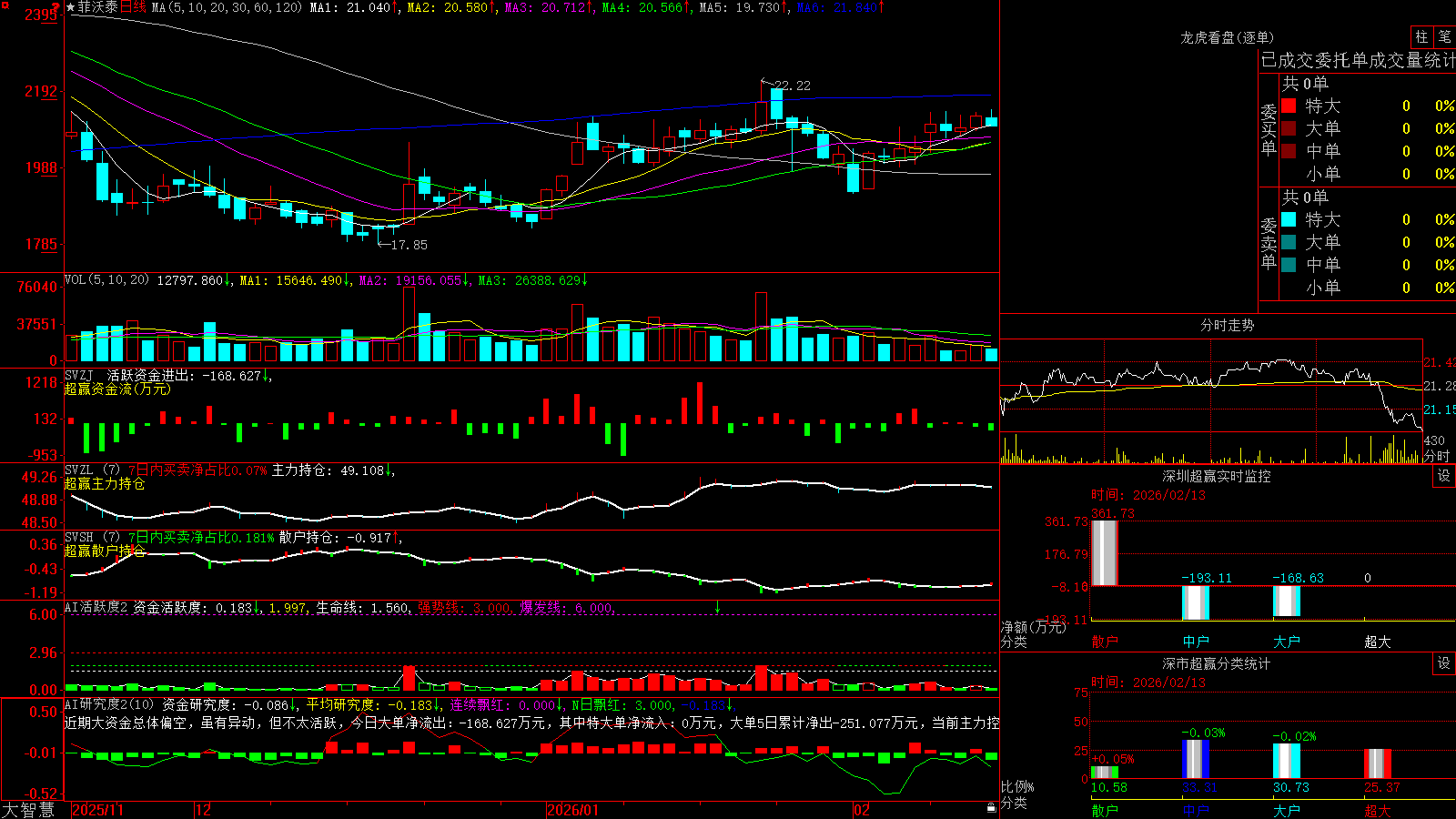
Task: Click the 龙虎看盘(逐单) panel title
Action: point(1227,37)
